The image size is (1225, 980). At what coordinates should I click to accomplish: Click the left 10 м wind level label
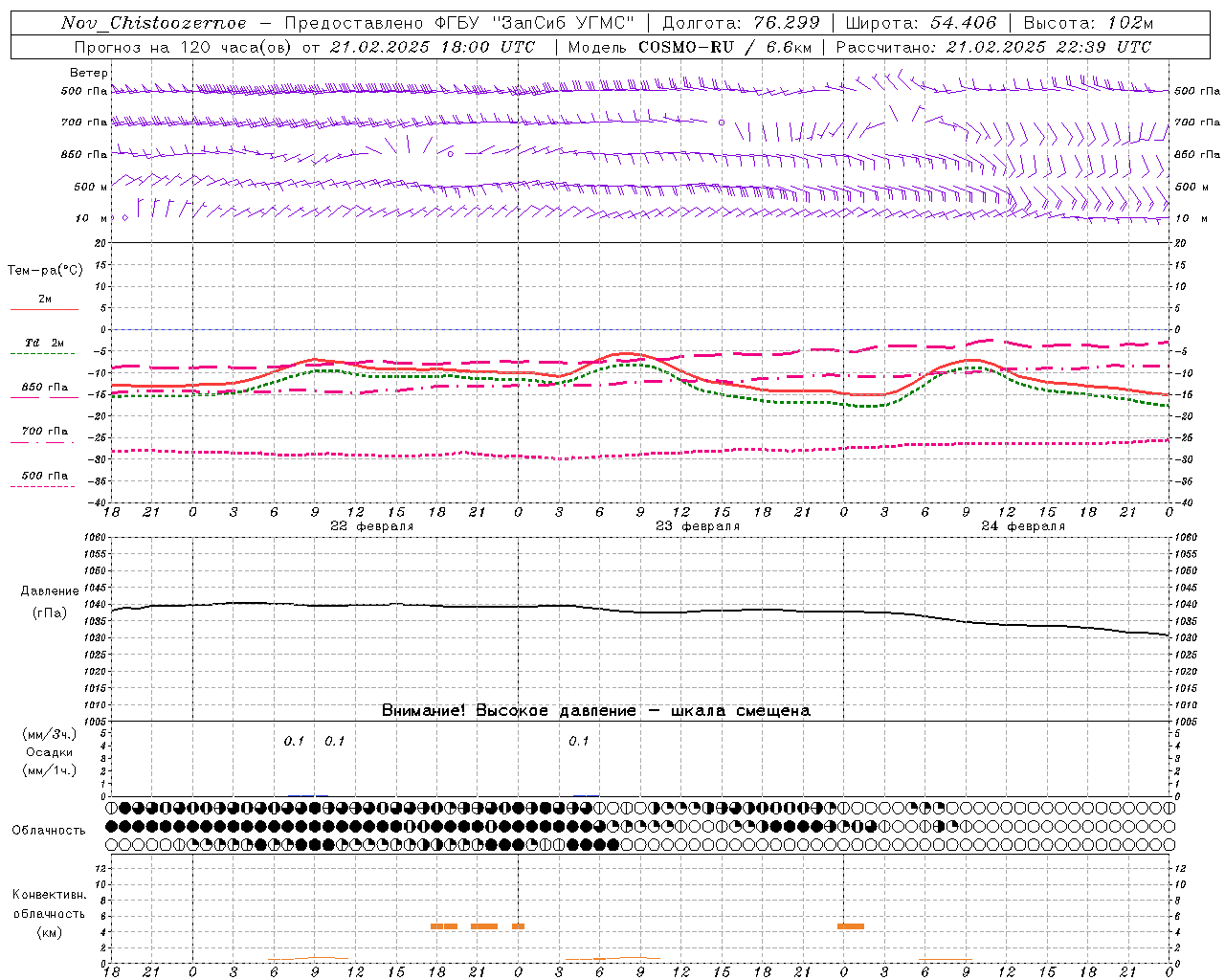coord(91,218)
